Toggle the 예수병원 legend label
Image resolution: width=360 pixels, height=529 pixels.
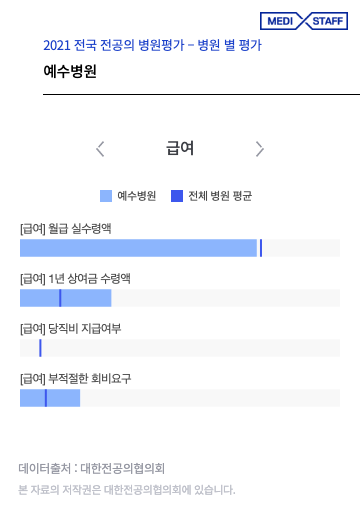[136, 196]
